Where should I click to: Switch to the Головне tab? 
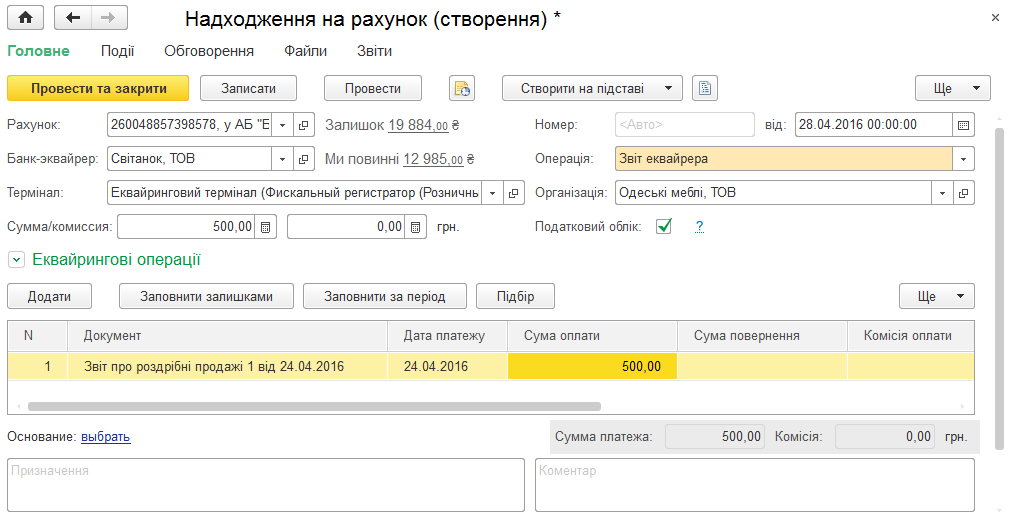click(x=38, y=51)
